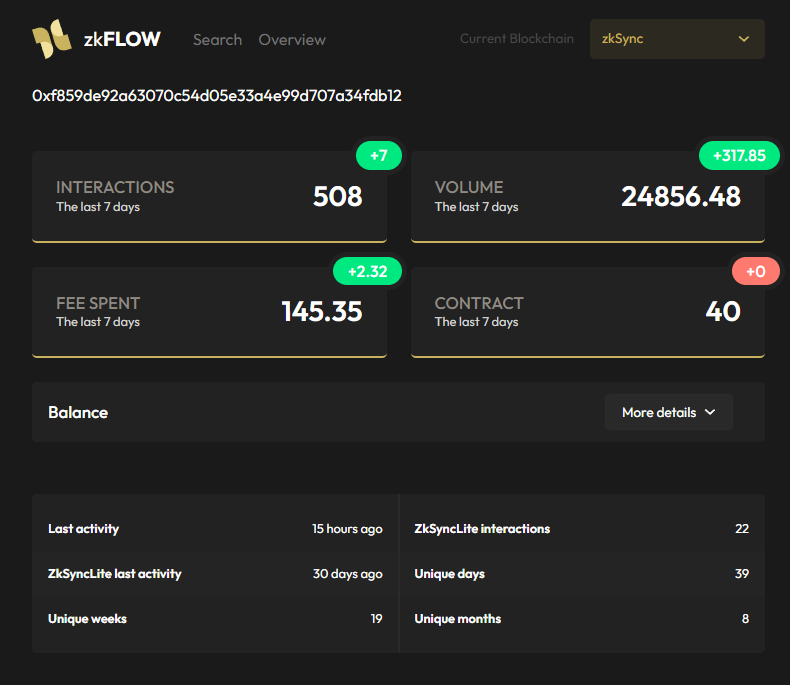Image resolution: width=790 pixels, height=685 pixels.
Task: Click the Unique days label
Action: (x=449, y=574)
